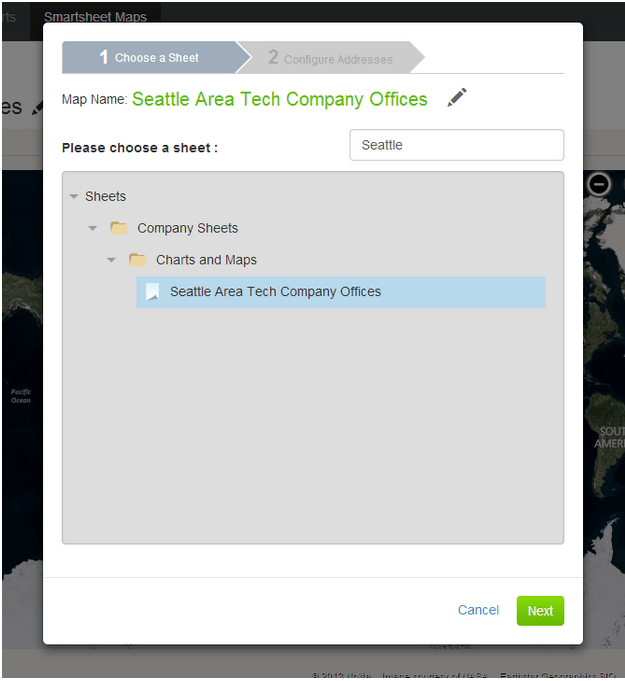This screenshot has height=681, width=625.
Task: Focus the sheet search field containing Seattle
Action: tap(456, 145)
